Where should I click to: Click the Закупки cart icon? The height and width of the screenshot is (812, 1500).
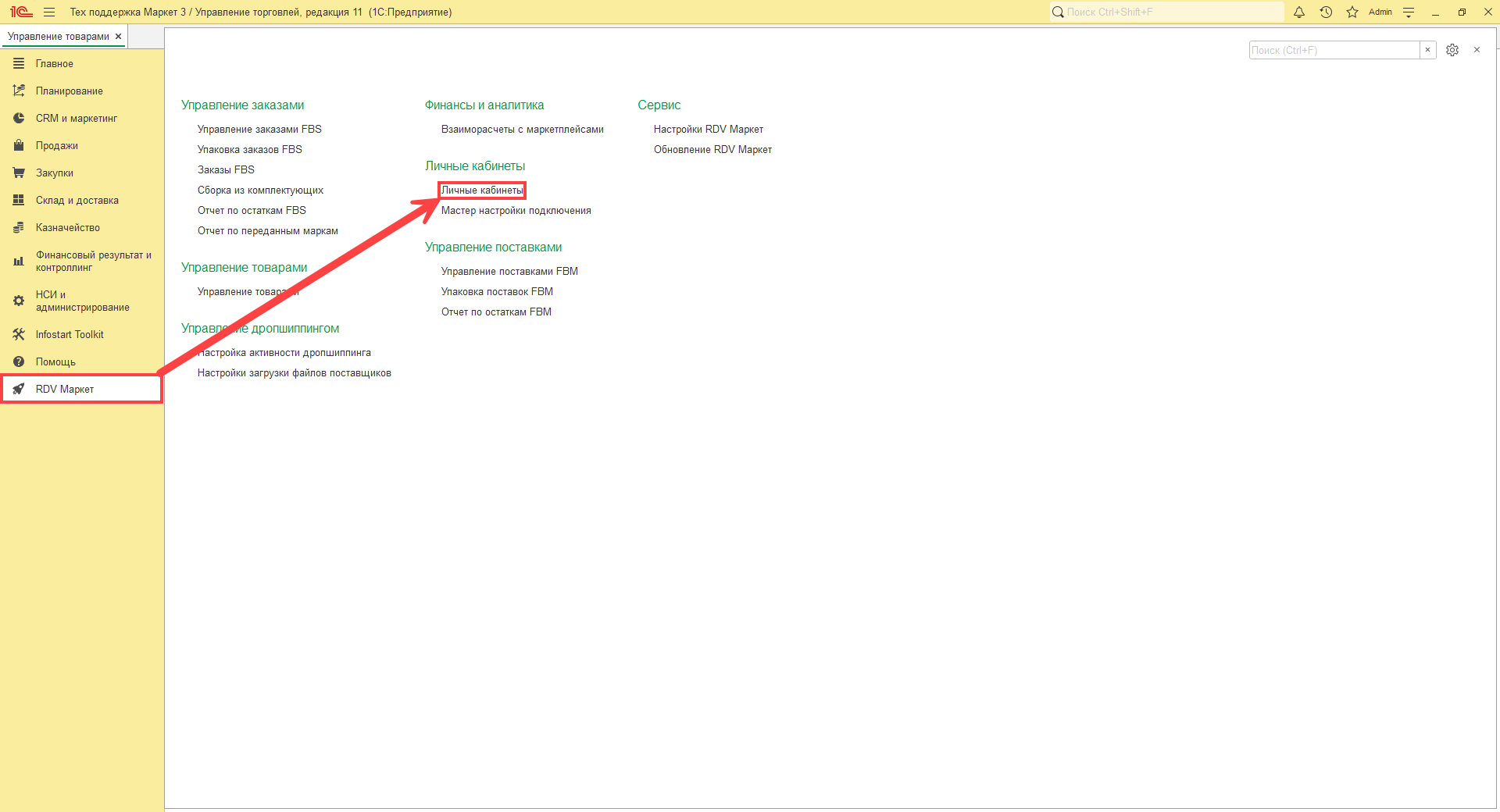pyautogui.click(x=19, y=173)
